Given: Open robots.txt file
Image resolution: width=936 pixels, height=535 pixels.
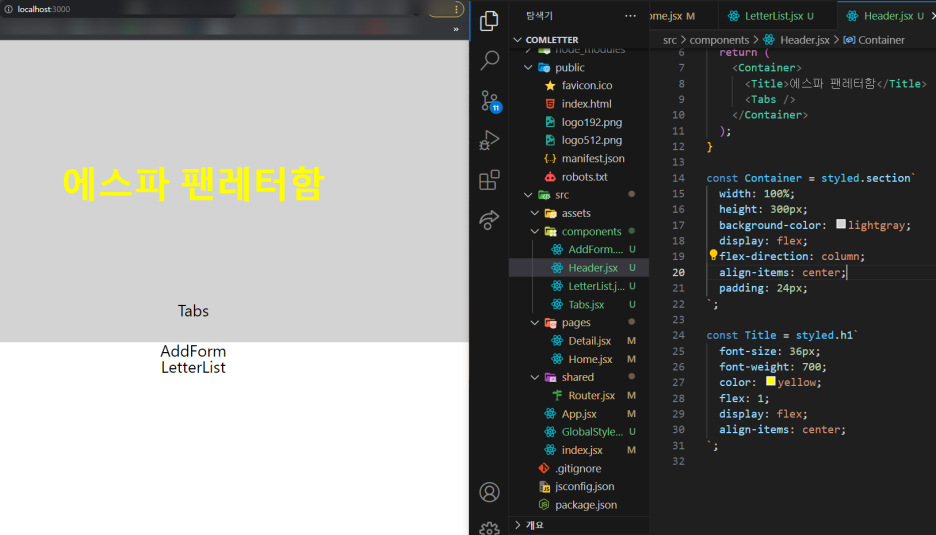Looking at the screenshot, I should (x=584, y=177).
